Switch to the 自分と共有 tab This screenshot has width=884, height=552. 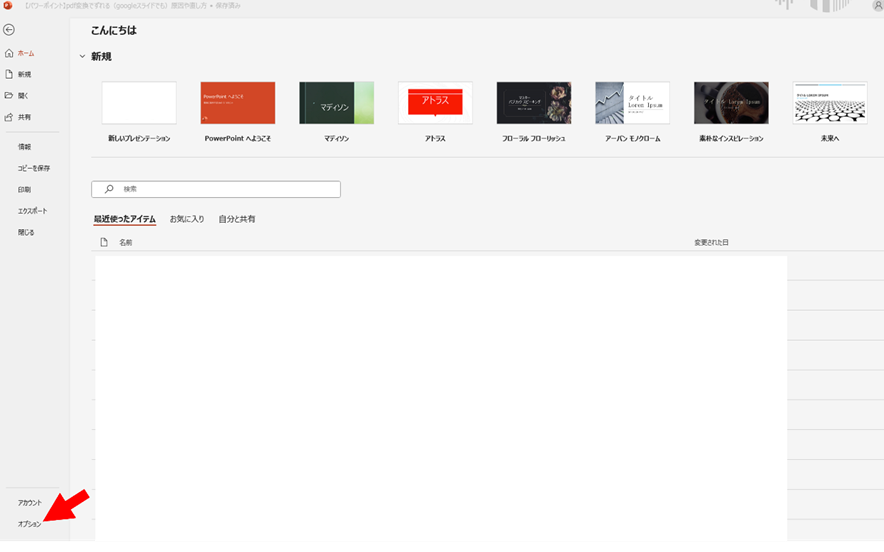[x=237, y=219]
